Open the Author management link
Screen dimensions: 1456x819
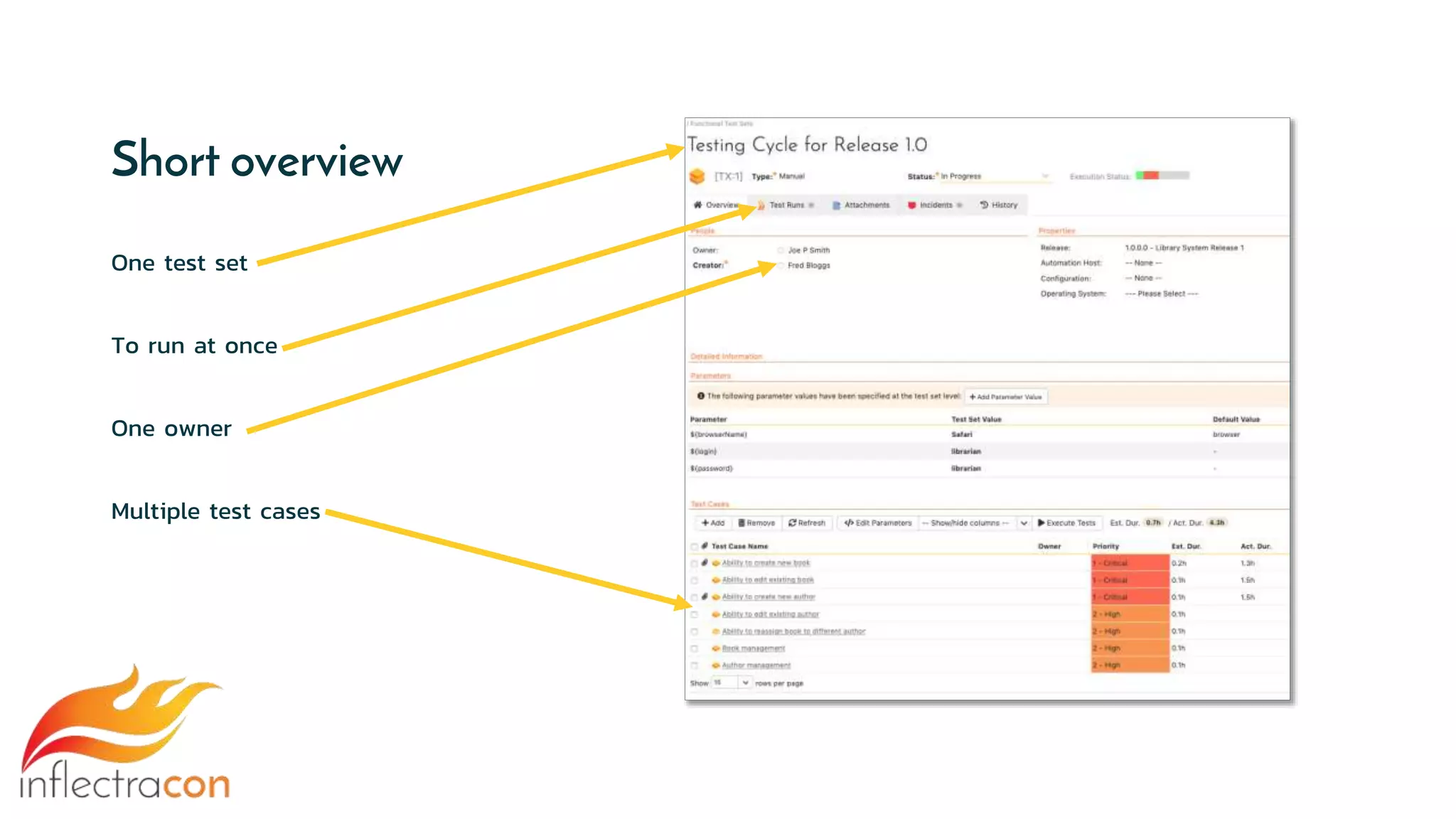756,665
